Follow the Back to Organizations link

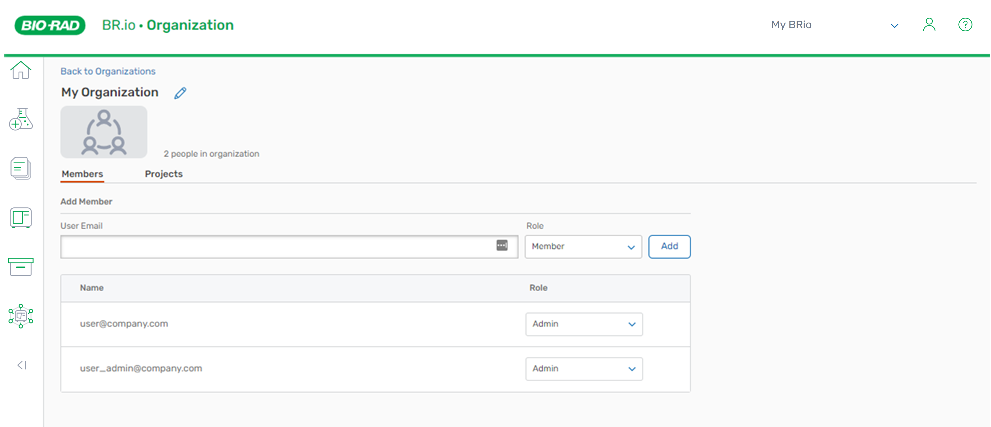108,71
